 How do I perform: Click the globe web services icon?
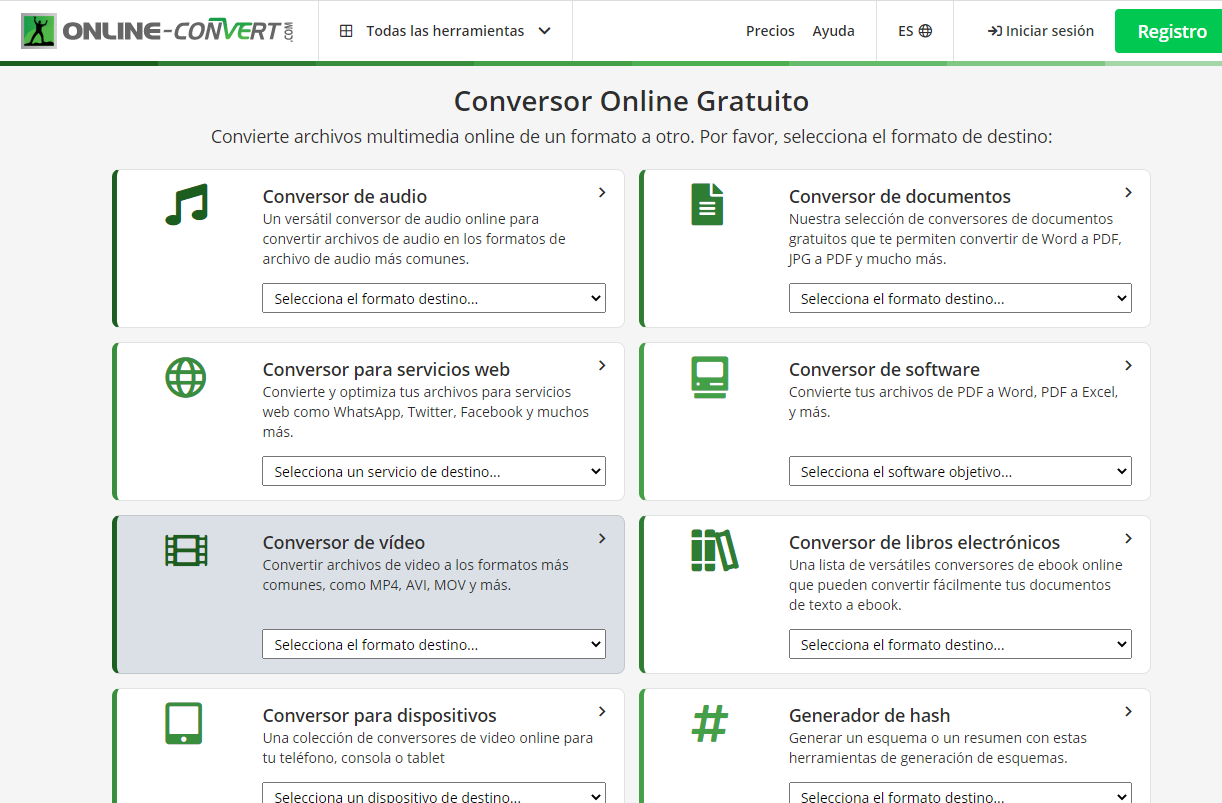pos(186,377)
